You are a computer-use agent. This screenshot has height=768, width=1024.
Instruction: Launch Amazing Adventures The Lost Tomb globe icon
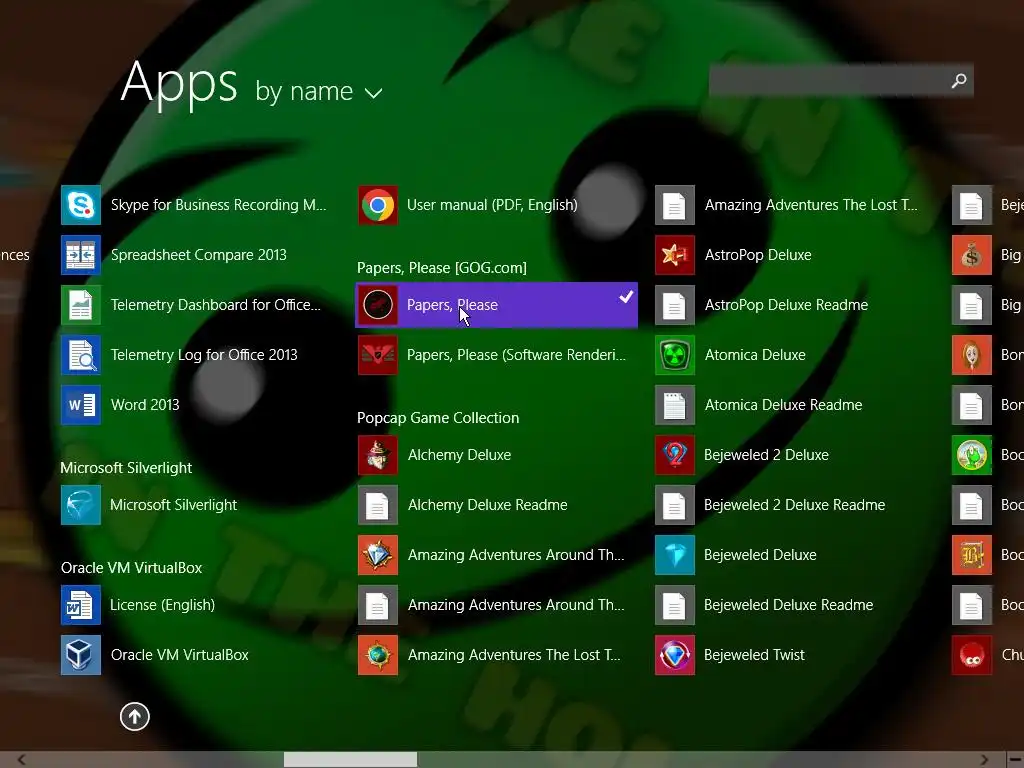(377, 655)
